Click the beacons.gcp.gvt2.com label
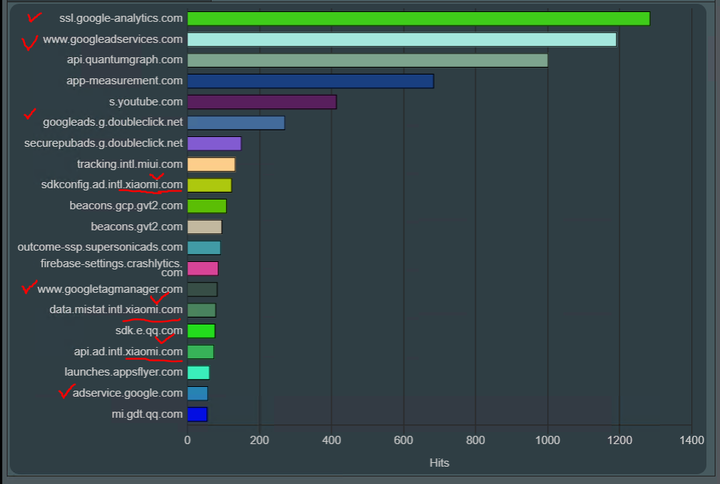Screen dimensions: 720x484 point(126,205)
